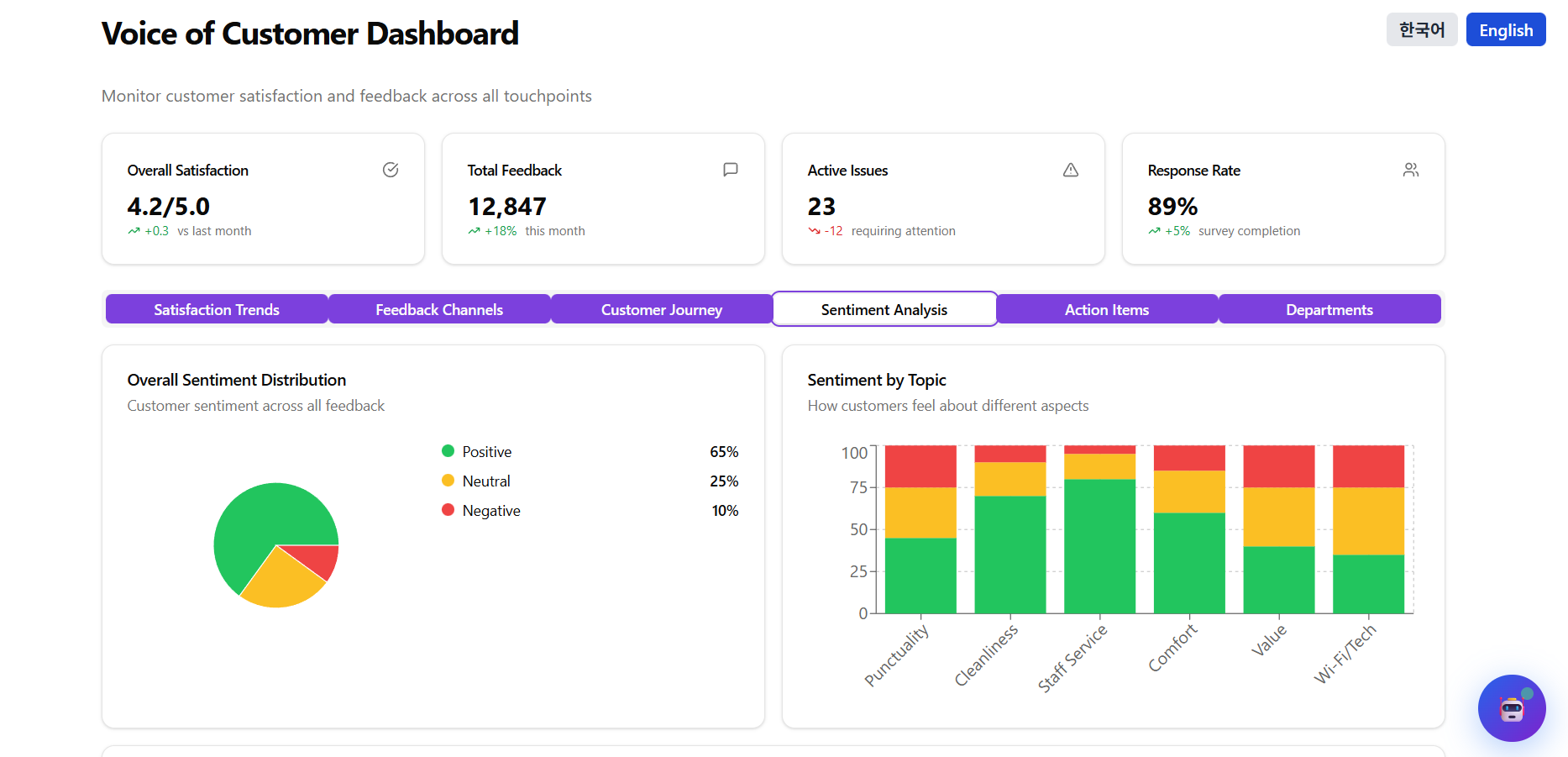Click the checkmark icon on Overall Satisfaction card
This screenshot has height=757, width=1568.
(x=390, y=170)
